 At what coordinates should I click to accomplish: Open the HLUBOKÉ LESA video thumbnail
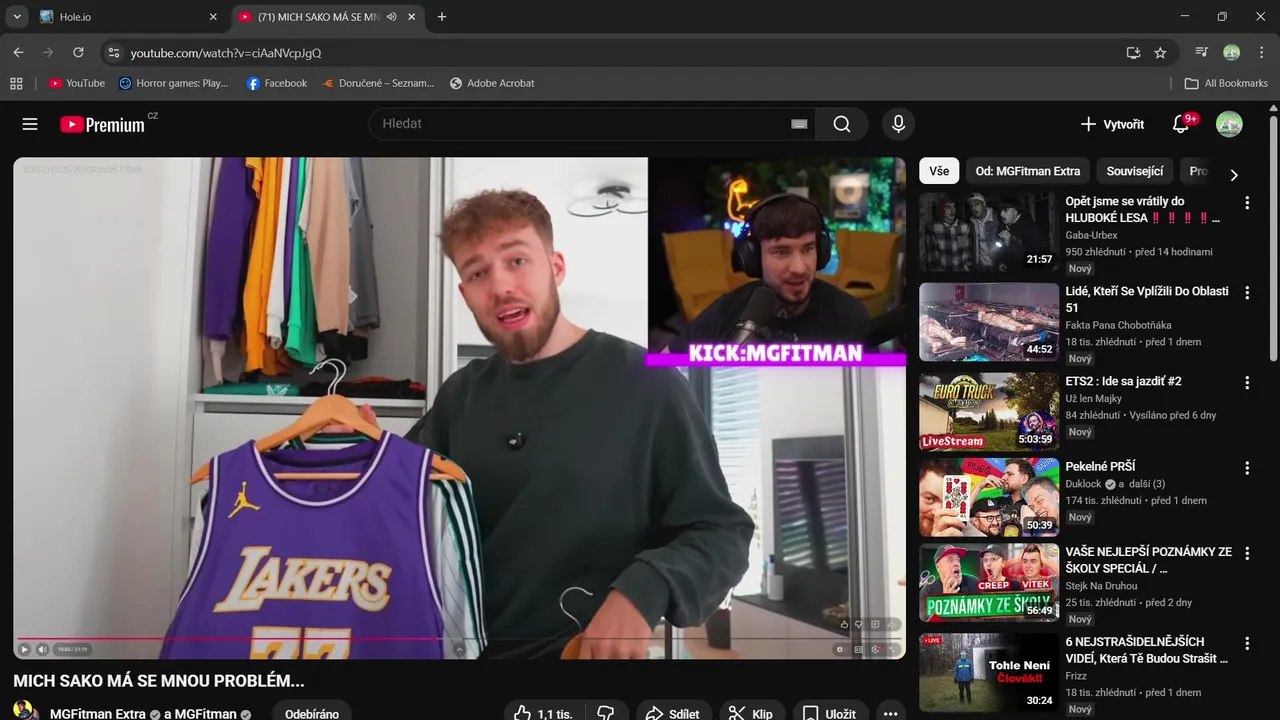(988, 232)
